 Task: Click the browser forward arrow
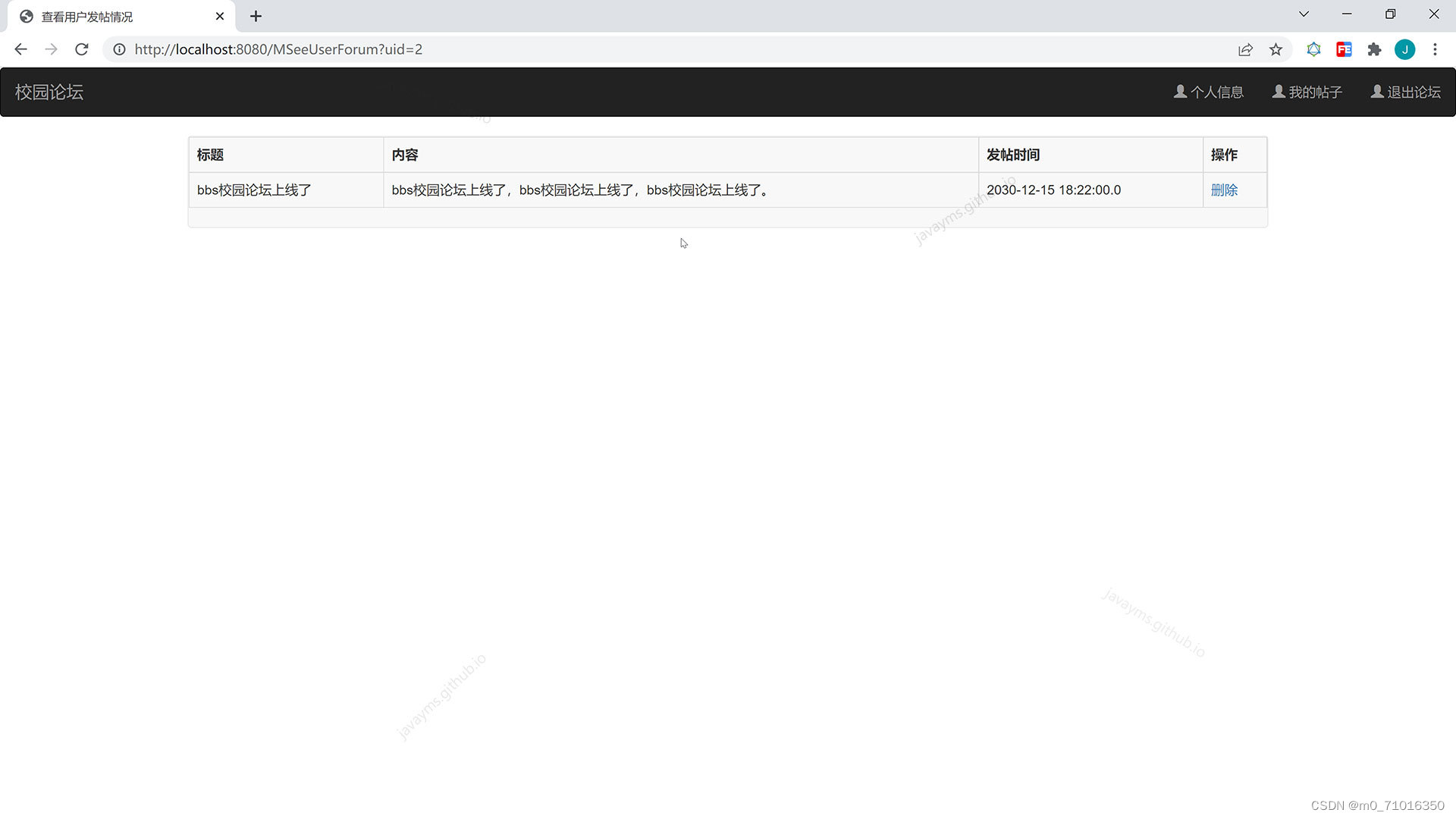point(51,49)
